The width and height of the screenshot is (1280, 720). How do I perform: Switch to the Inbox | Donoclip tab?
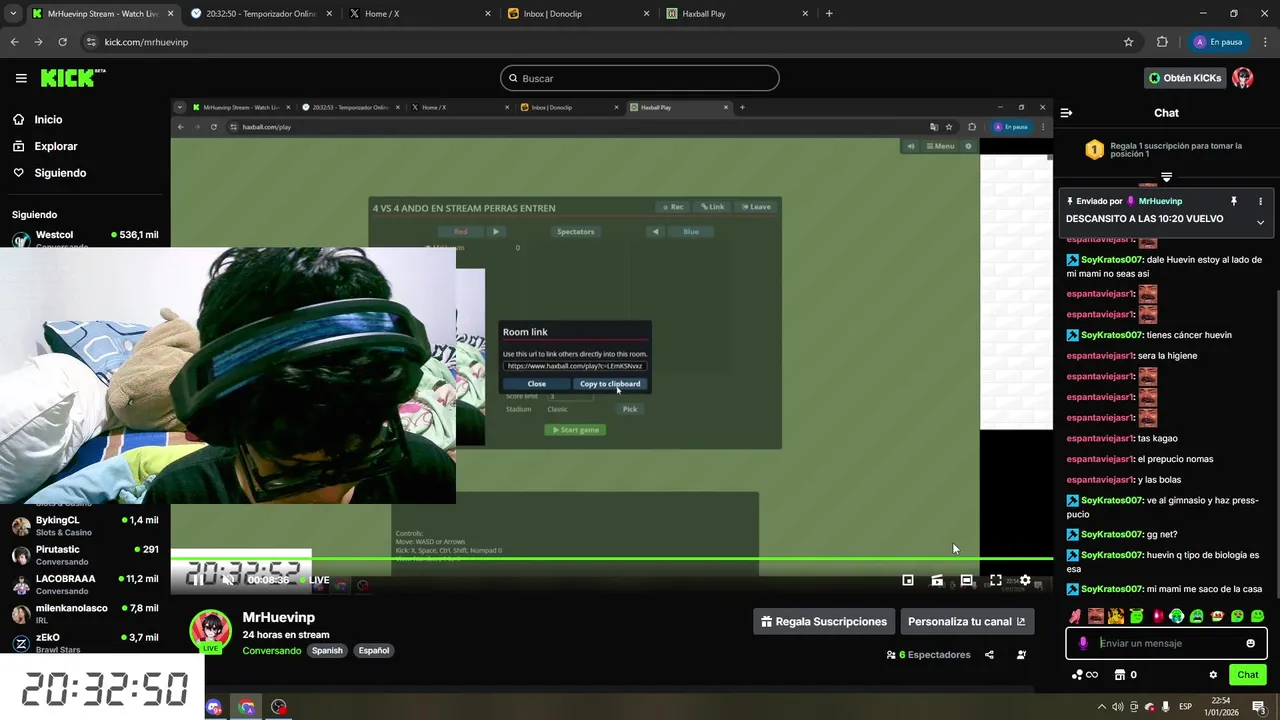[x=577, y=14]
